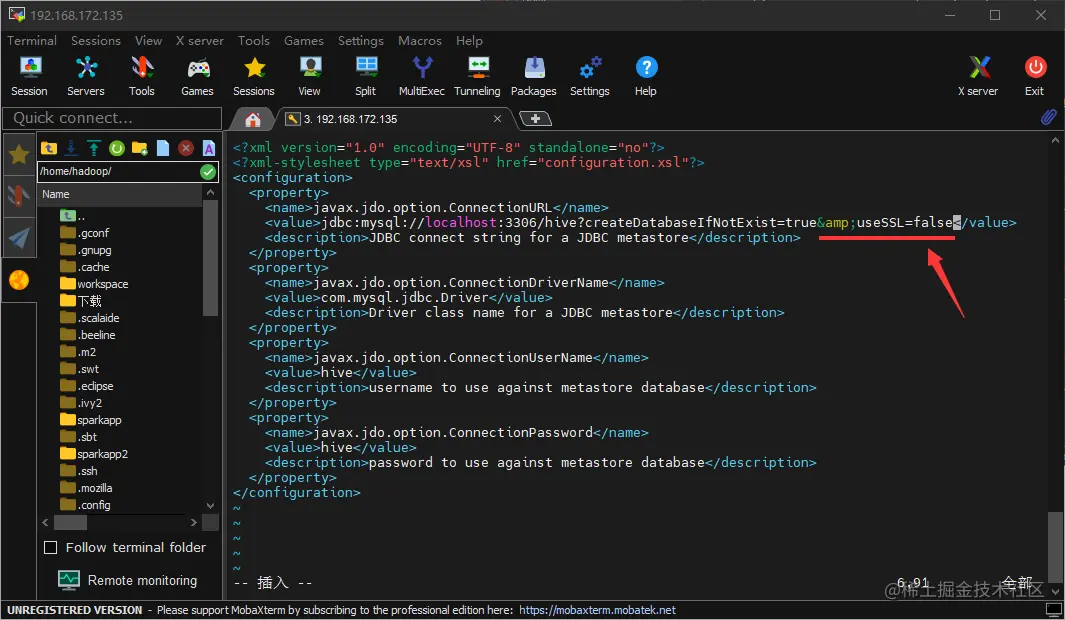Select the .gconf folder

point(85,233)
